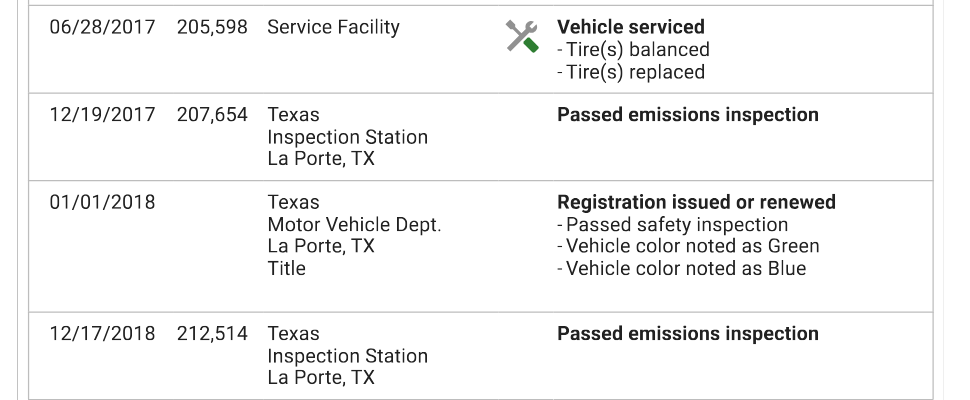The height and width of the screenshot is (400, 970).
Task: Select the 06/28/2017 date entry
Action: tap(103, 28)
